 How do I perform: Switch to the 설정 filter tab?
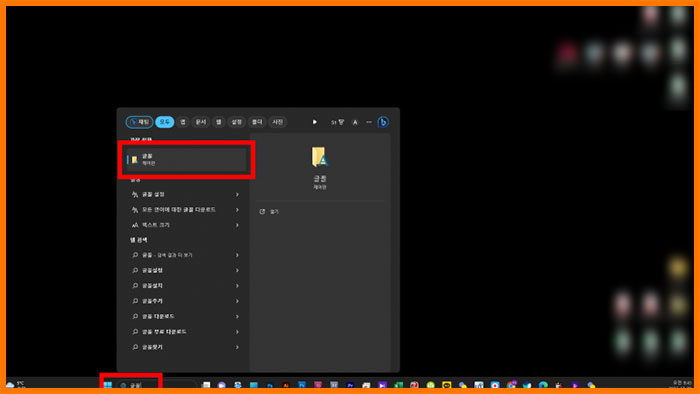coord(237,122)
